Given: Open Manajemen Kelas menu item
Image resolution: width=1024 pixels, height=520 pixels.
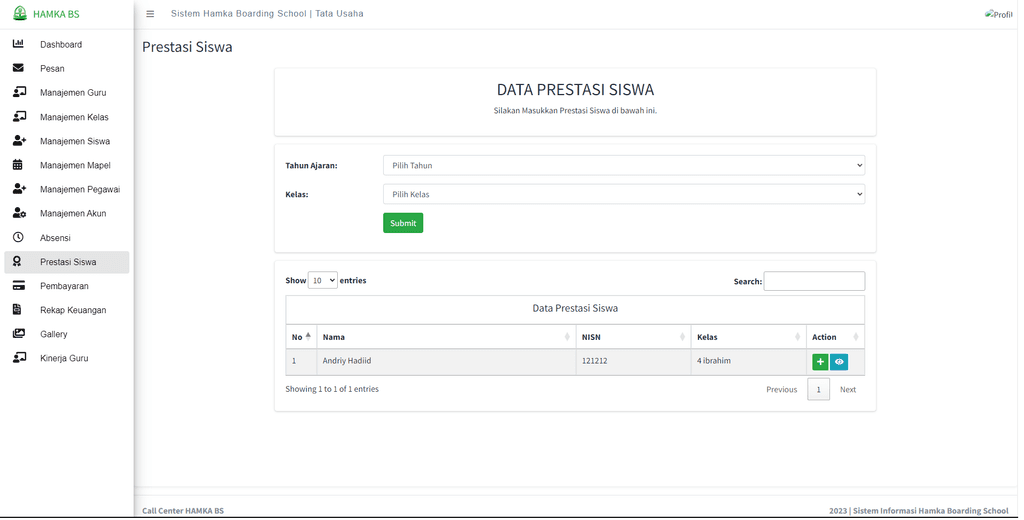Looking at the screenshot, I should pos(67,117).
